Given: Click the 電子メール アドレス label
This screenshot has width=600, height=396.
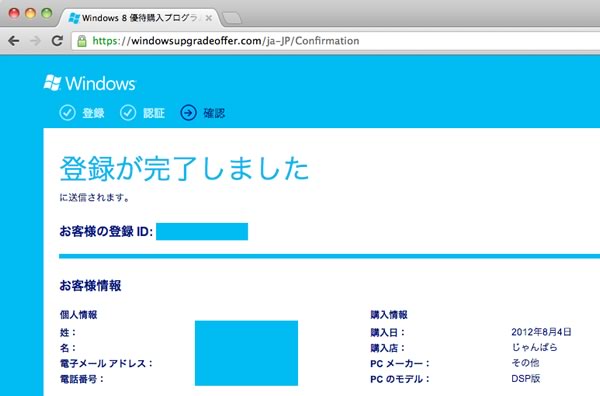Looking at the screenshot, I should pos(106,363).
